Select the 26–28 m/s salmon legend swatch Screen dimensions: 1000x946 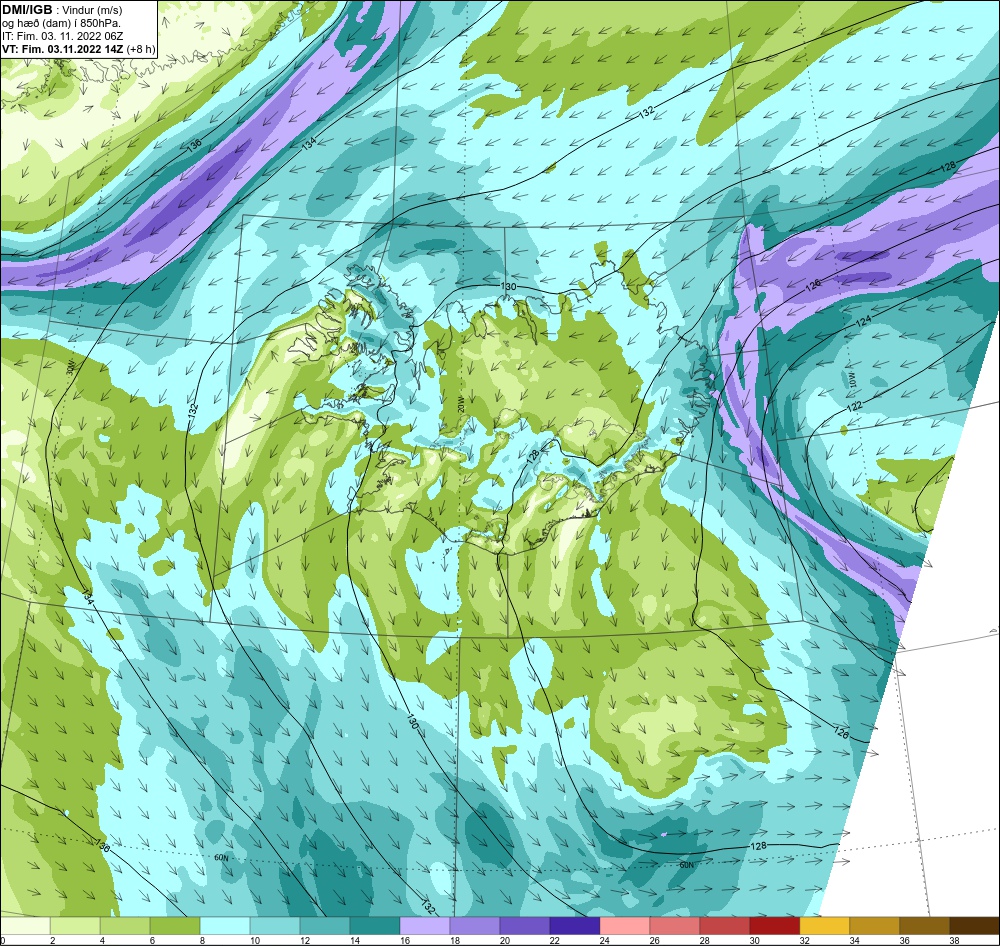pos(675,926)
